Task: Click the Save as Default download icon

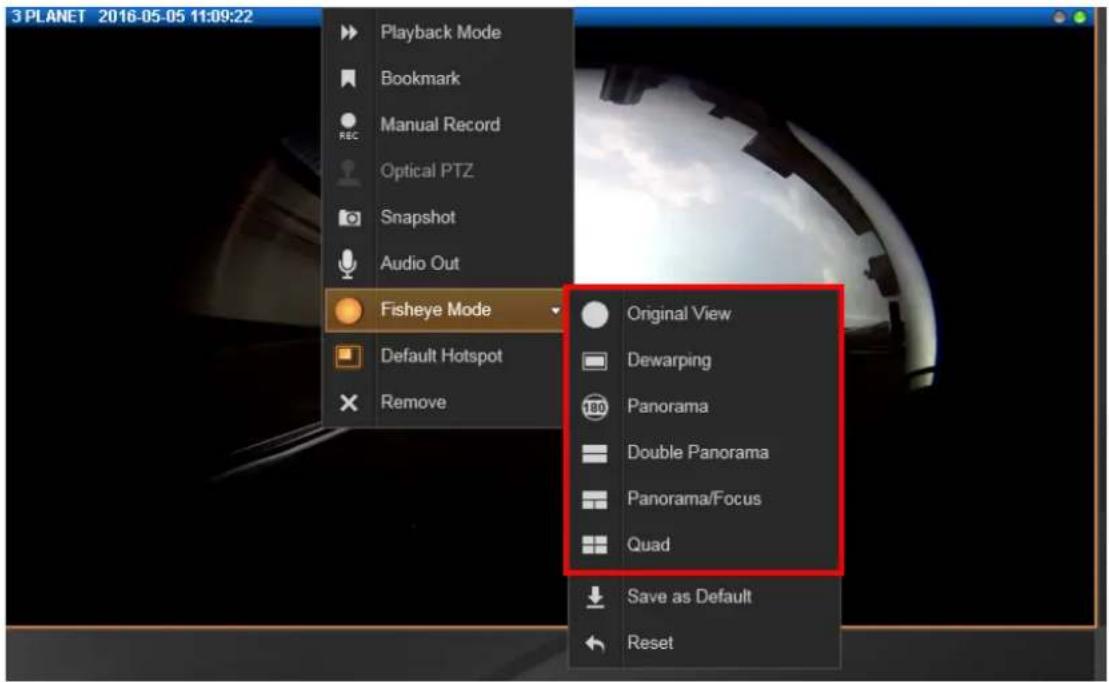Action: [x=596, y=597]
